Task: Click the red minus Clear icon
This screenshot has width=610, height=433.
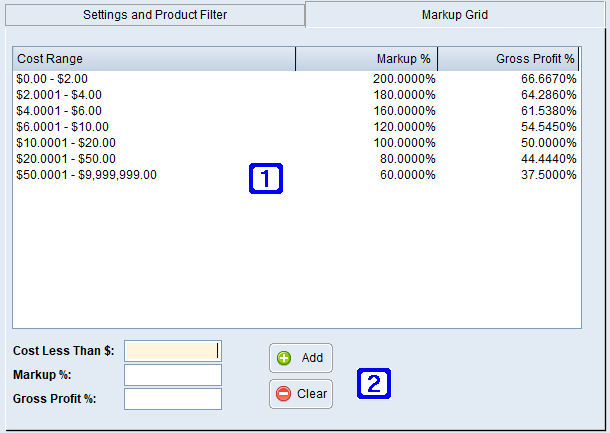Action: click(284, 394)
